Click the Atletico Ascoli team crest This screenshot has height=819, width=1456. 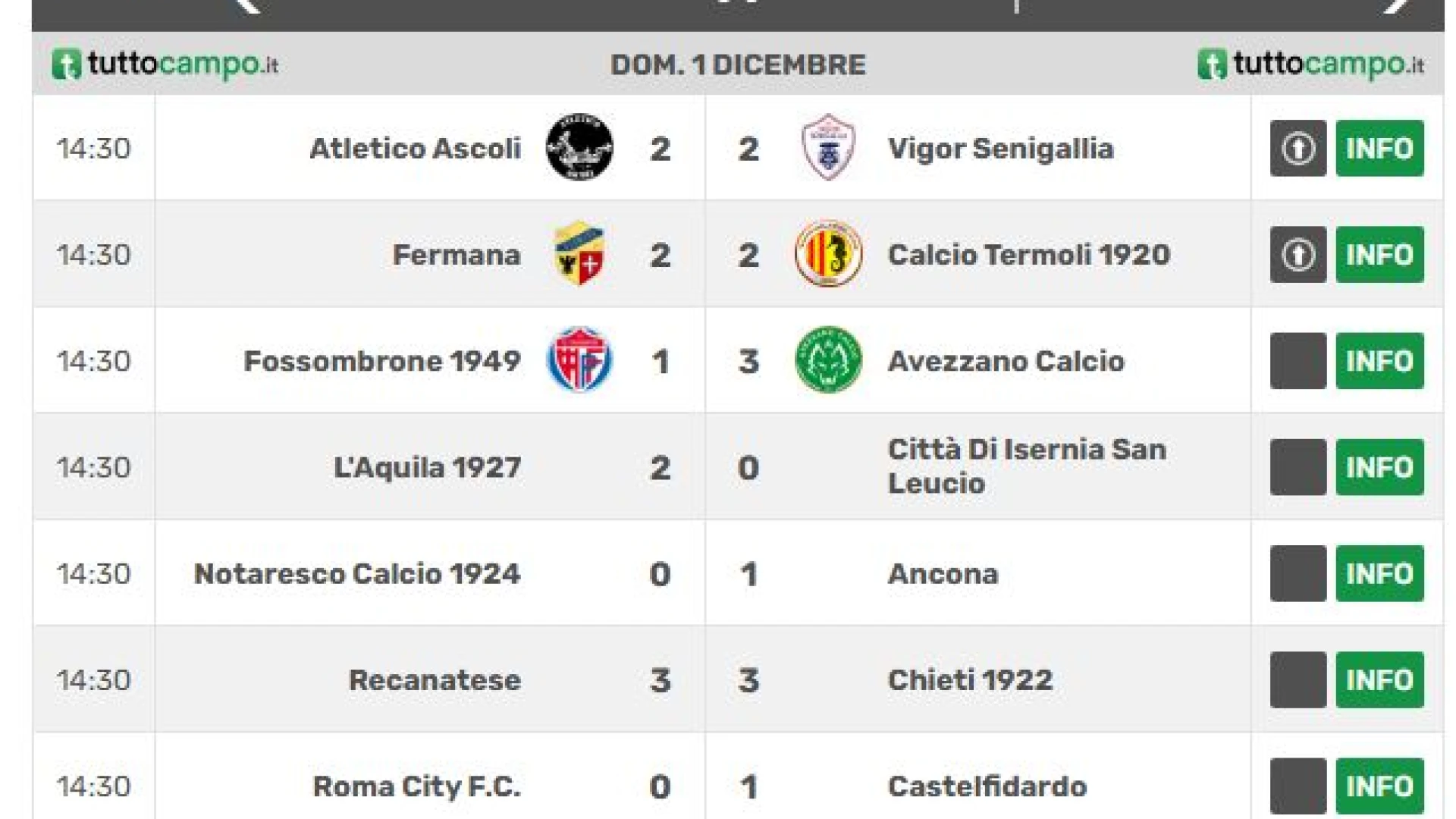tap(579, 148)
